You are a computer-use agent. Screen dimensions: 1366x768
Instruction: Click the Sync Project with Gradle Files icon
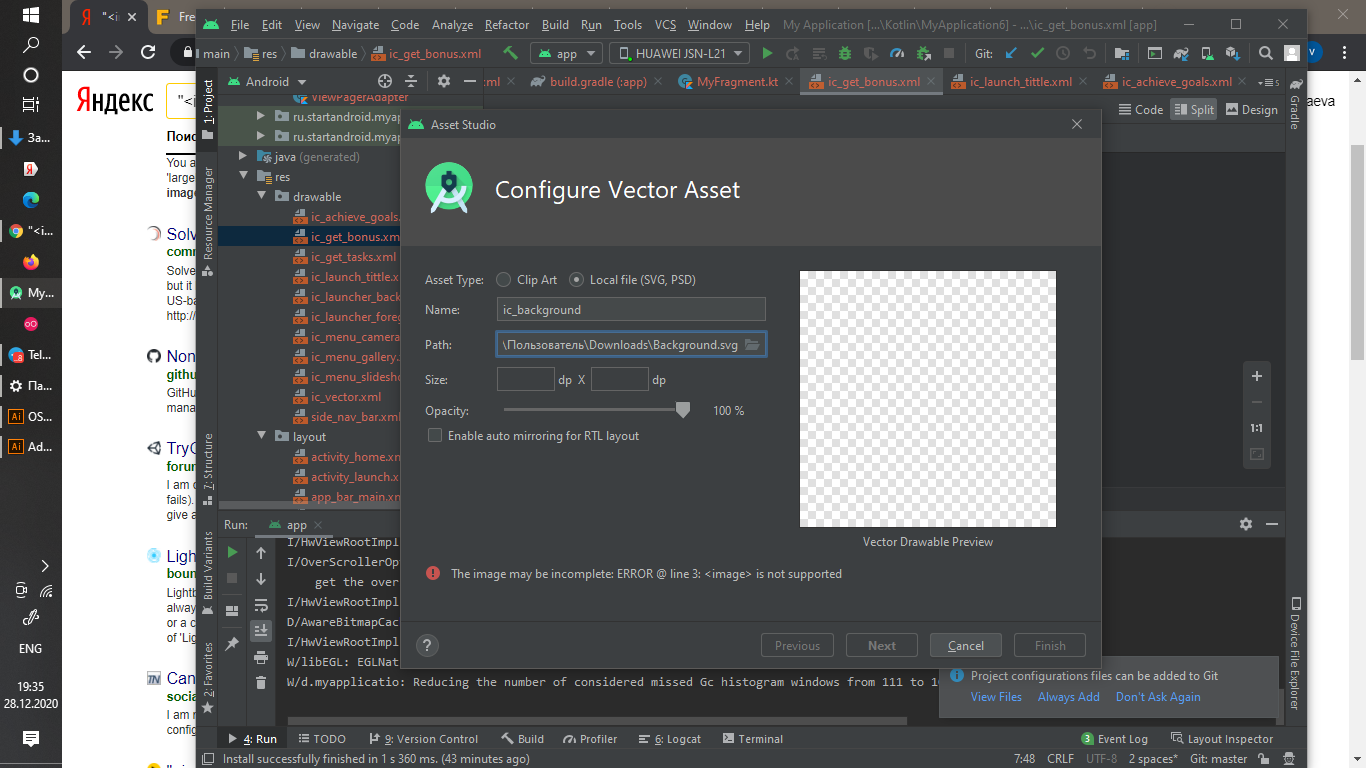1182,54
